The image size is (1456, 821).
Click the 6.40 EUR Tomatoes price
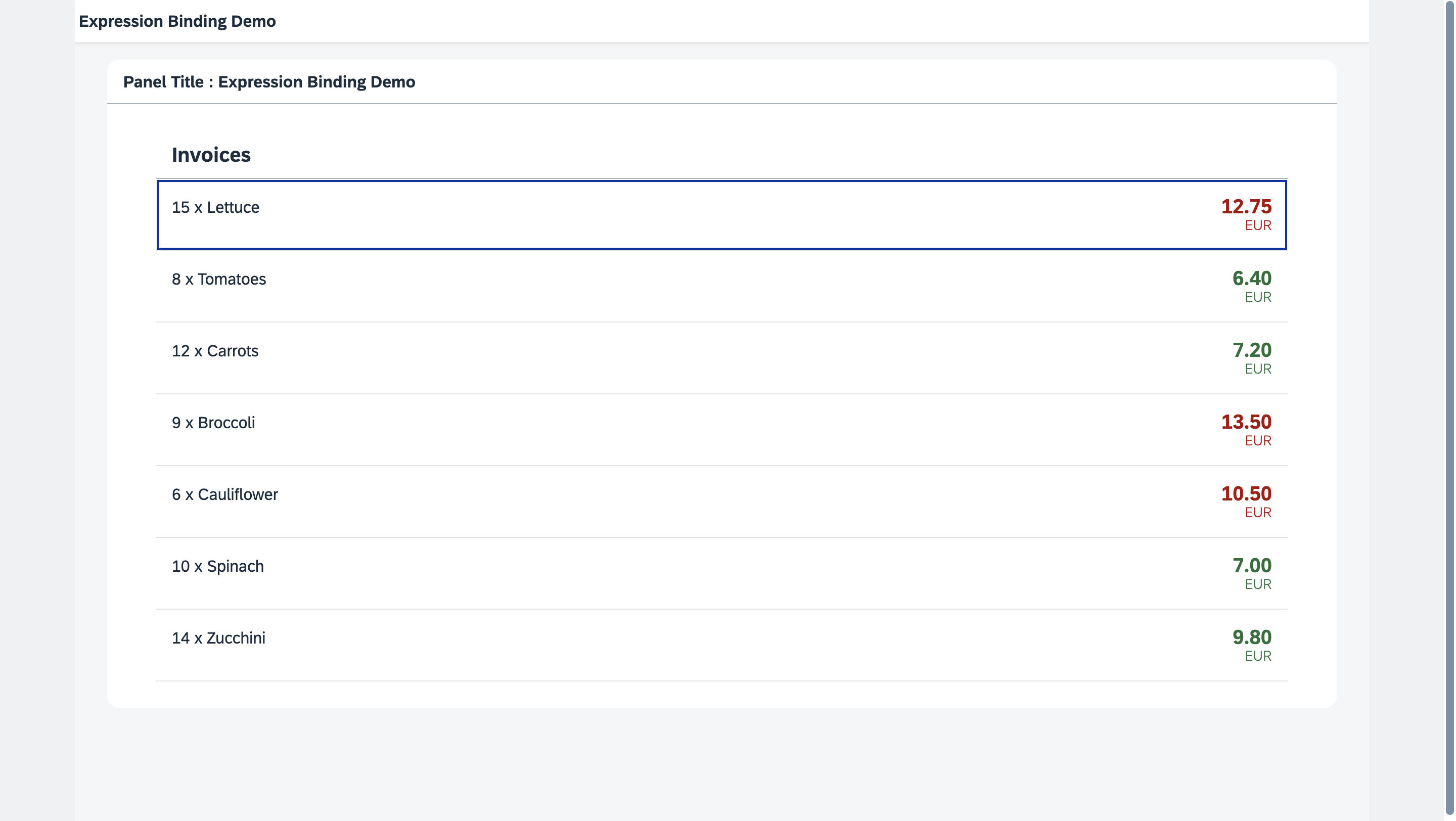[1251, 279]
